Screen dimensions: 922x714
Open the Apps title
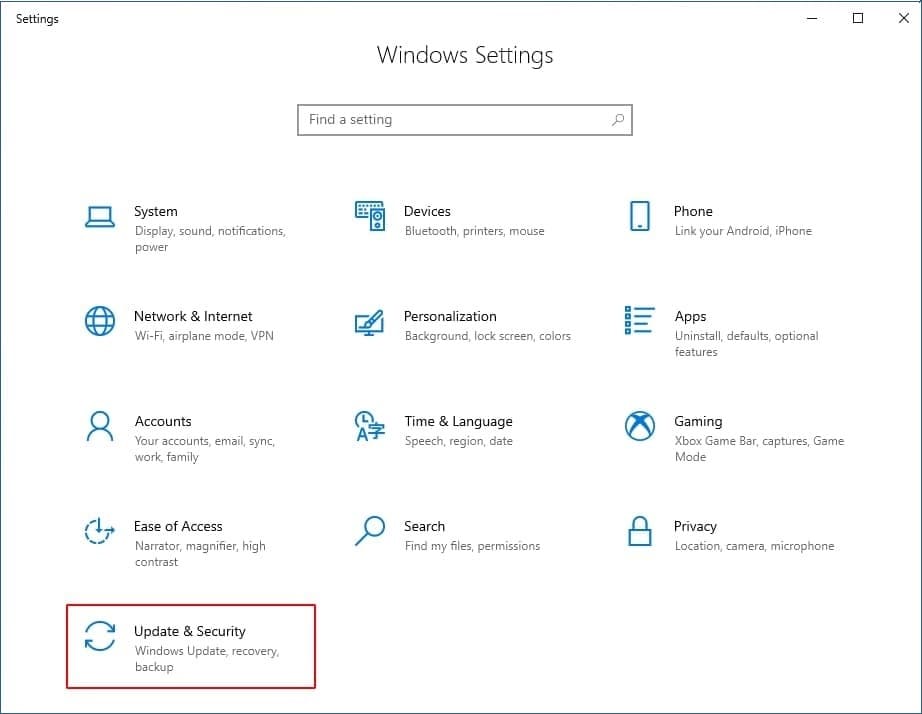pos(690,317)
